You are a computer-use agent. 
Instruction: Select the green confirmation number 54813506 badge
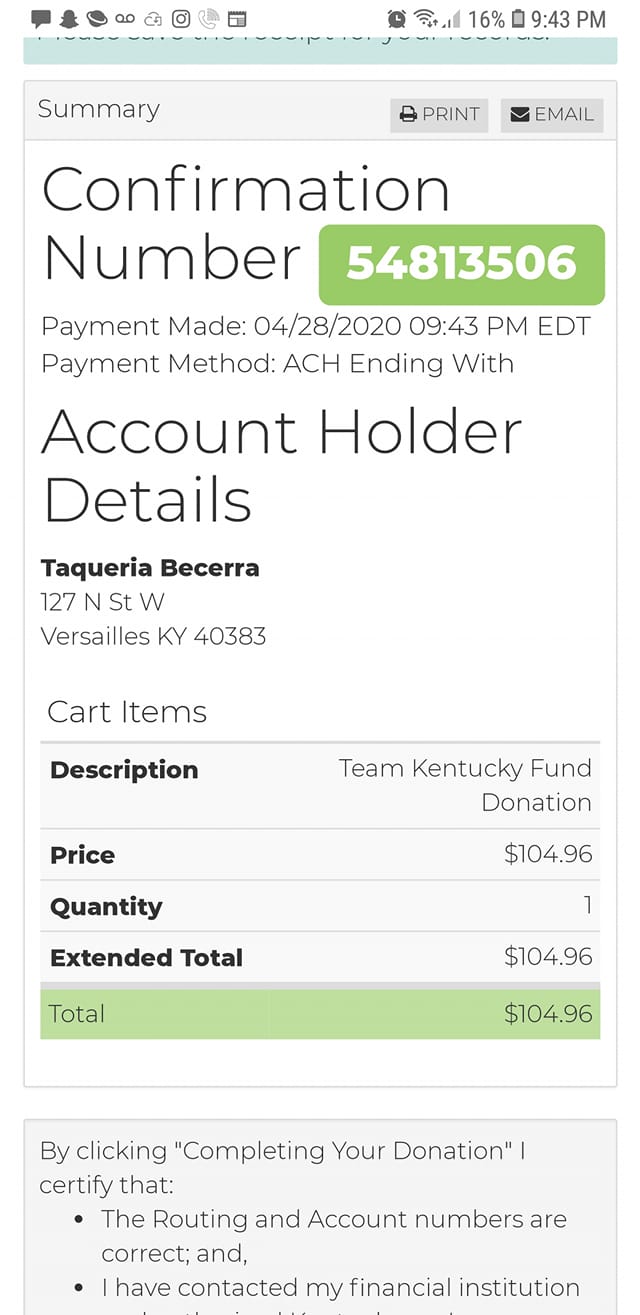[x=462, y=264]
